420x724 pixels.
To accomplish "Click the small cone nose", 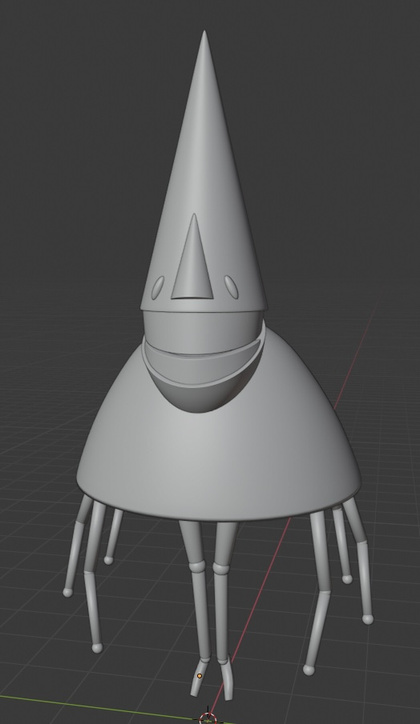I will tap(193, 259).
